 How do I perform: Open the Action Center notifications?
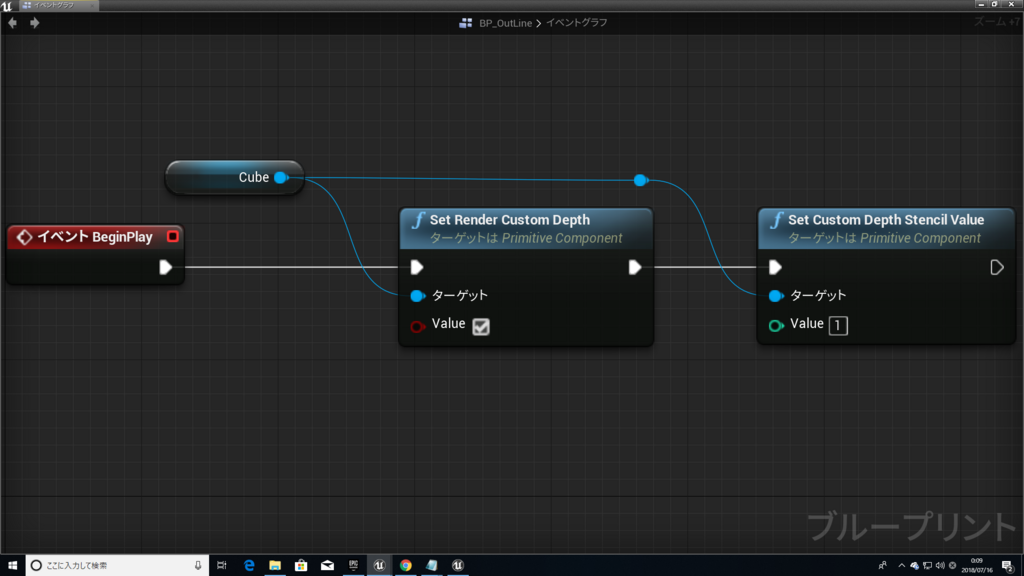[x=1008, y=566]
